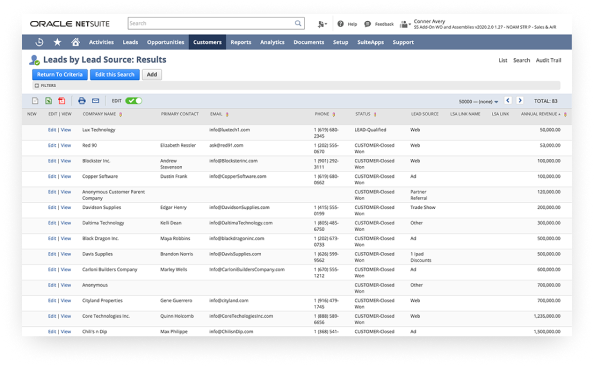Screen dimensions: 594x367
Task: Open the Activities menu
Action: (101, 42)
